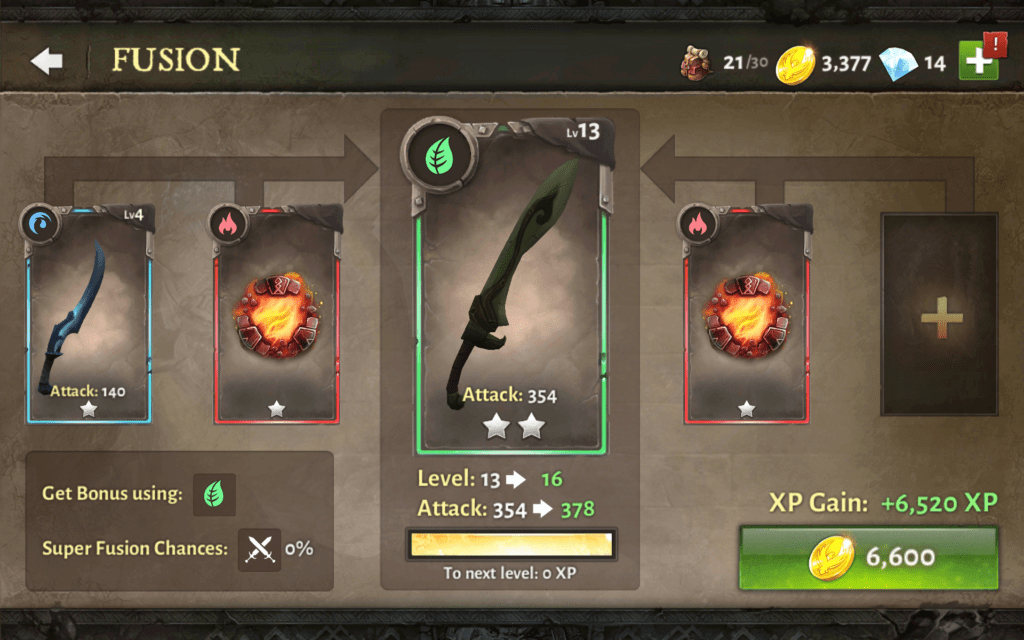Tap the green leaf element badge on main sword
Viewport: 1024px width, 640px height.
(439, 155)
